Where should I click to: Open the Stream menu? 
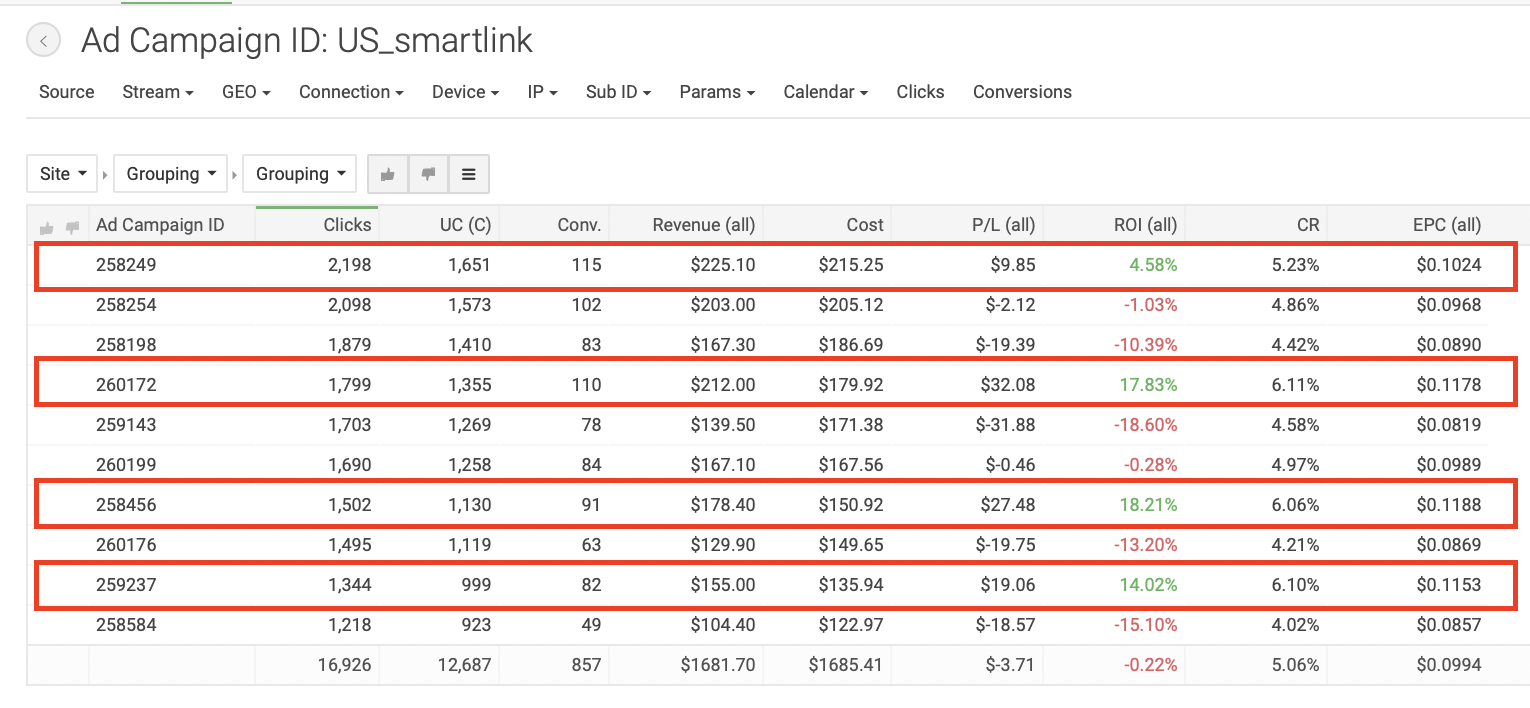[157, 92]
